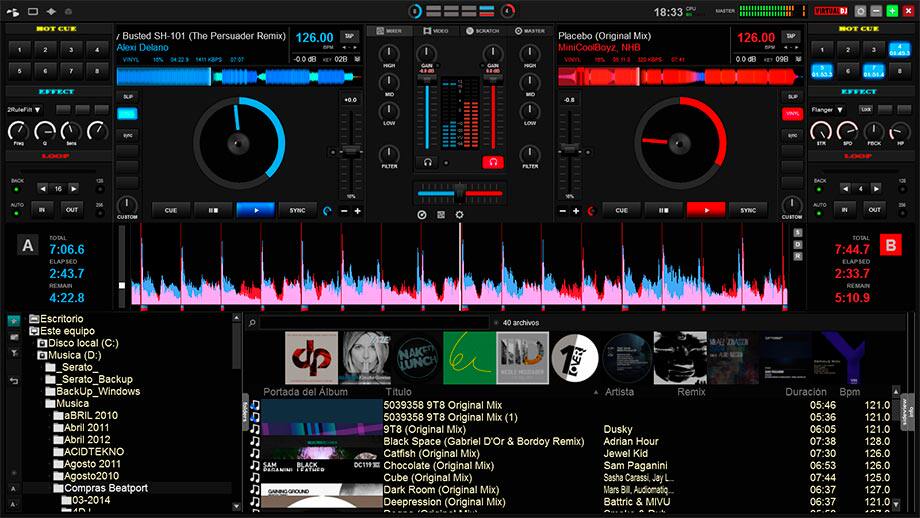
Task: Click the Escritorio desktop folder icon
Action: point(34,319)
